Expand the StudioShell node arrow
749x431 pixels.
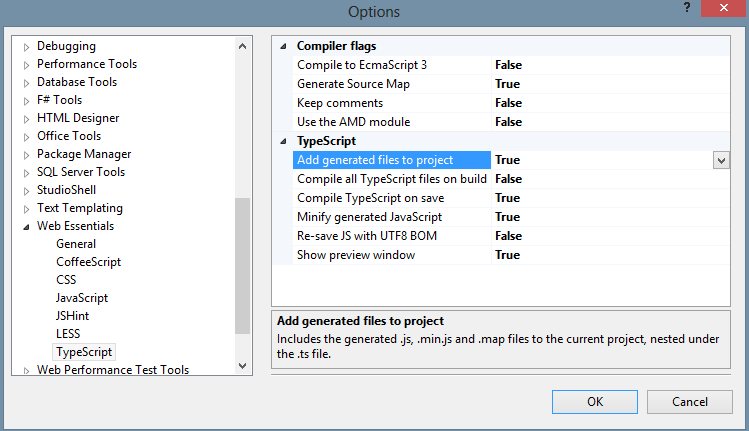[26, 191]
